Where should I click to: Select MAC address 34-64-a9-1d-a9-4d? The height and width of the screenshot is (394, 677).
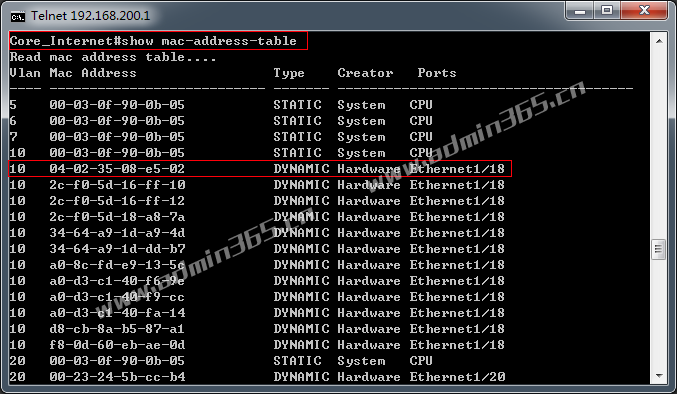pos(117,233)
